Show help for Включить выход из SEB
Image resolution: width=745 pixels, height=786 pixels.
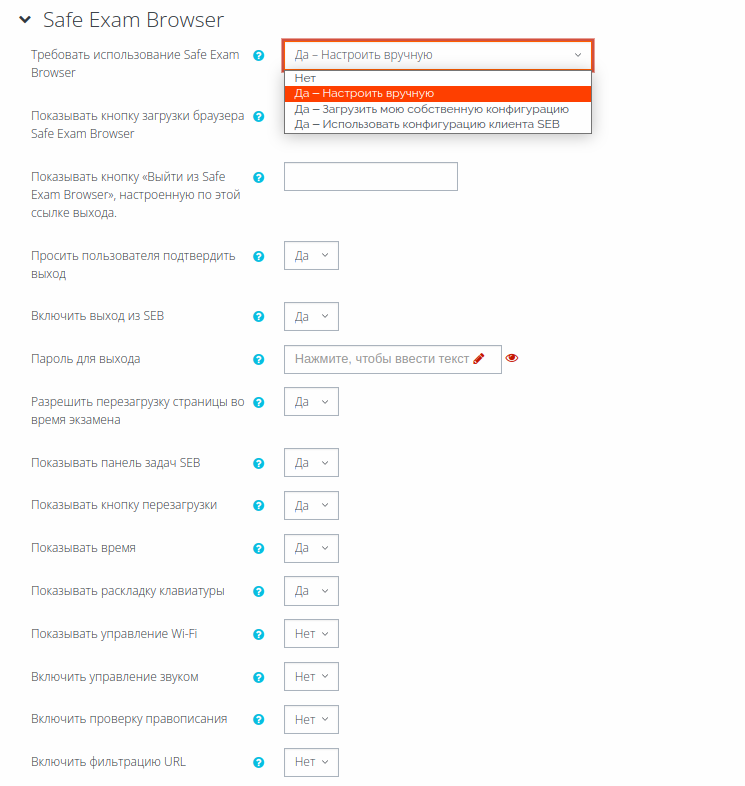(258, 317)
